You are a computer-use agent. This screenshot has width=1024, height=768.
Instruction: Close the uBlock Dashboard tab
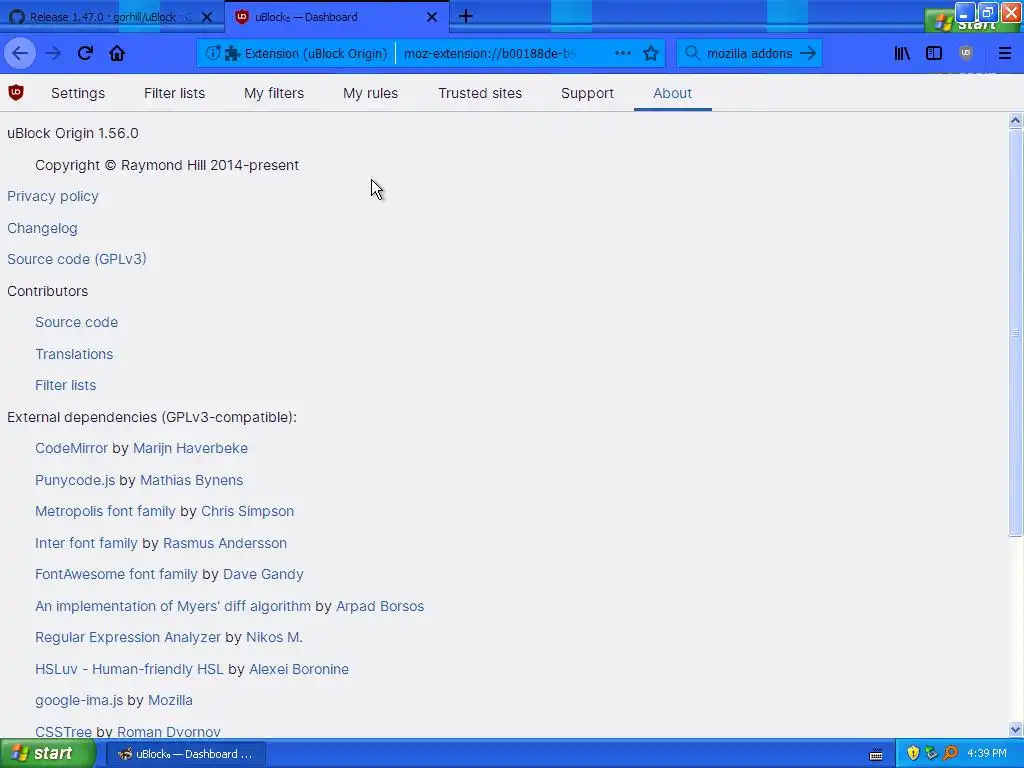[x=432, y=17]
